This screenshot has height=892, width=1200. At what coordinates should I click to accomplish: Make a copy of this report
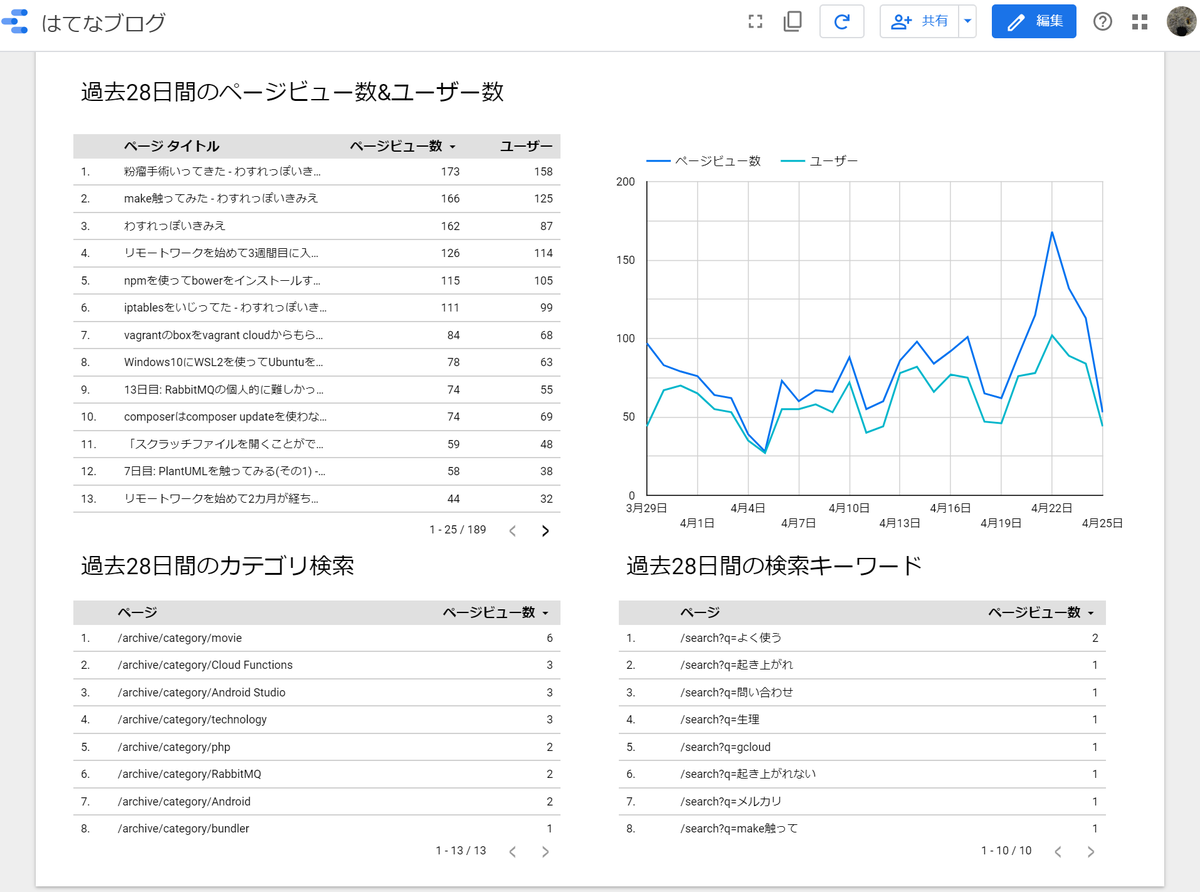click(x=793, y=21)
